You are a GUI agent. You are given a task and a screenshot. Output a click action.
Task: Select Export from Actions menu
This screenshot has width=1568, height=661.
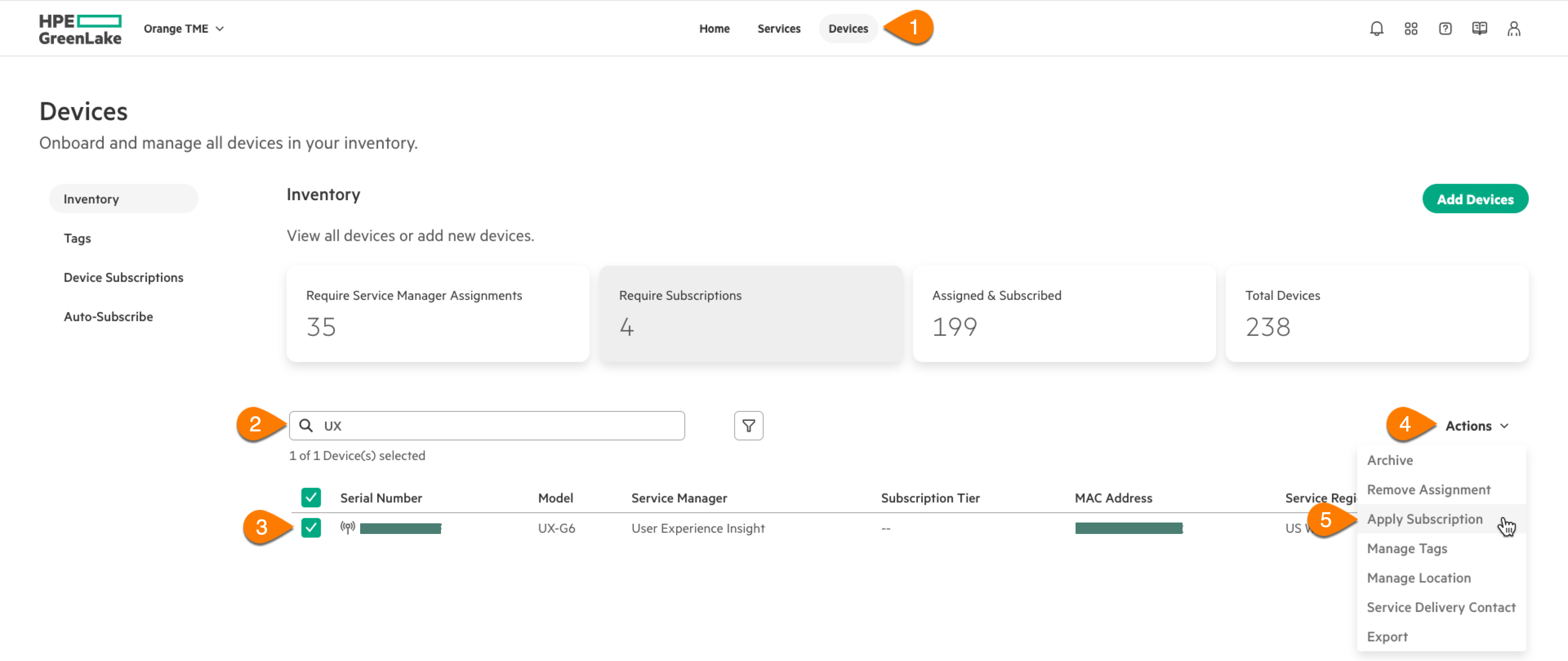coord(1441,636)
